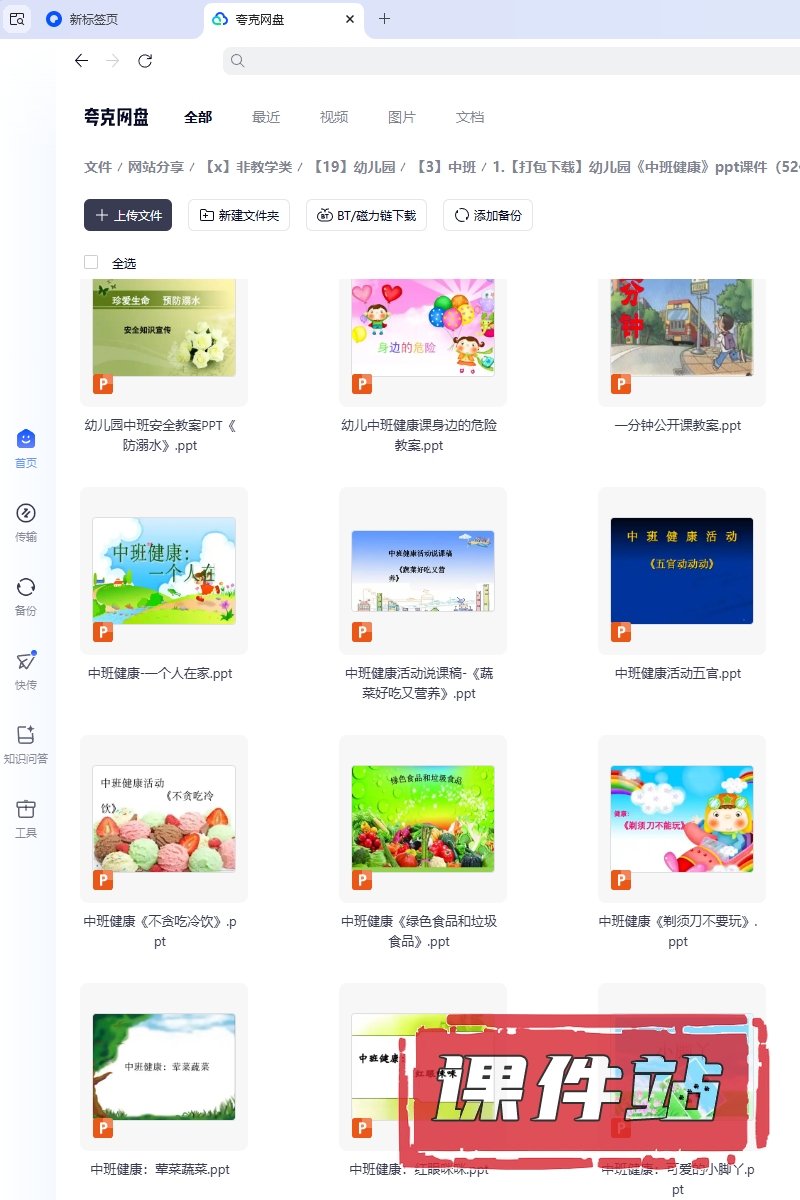Image resolution: width=800 pixels, height=1200 pixels.
Task: Open the 中班健康活动五官.ppt thumbnail
Action: pos(682,571)
